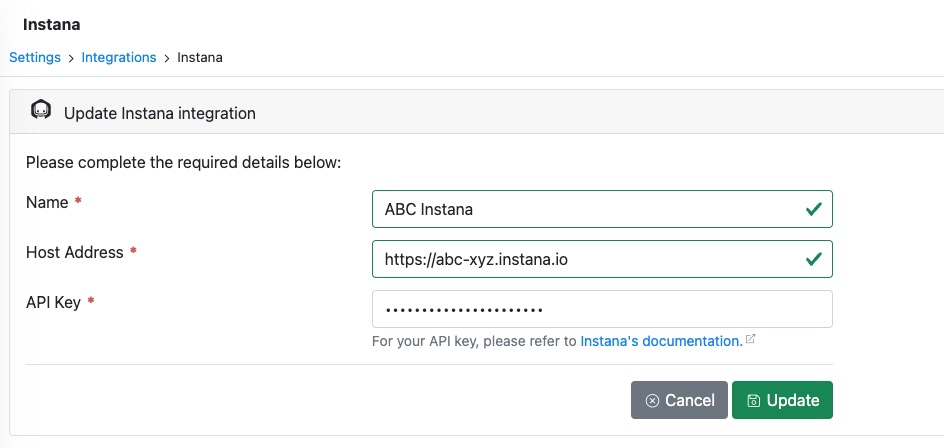Focus the API Key password field
Screen dimensions: 944x448
602,309
